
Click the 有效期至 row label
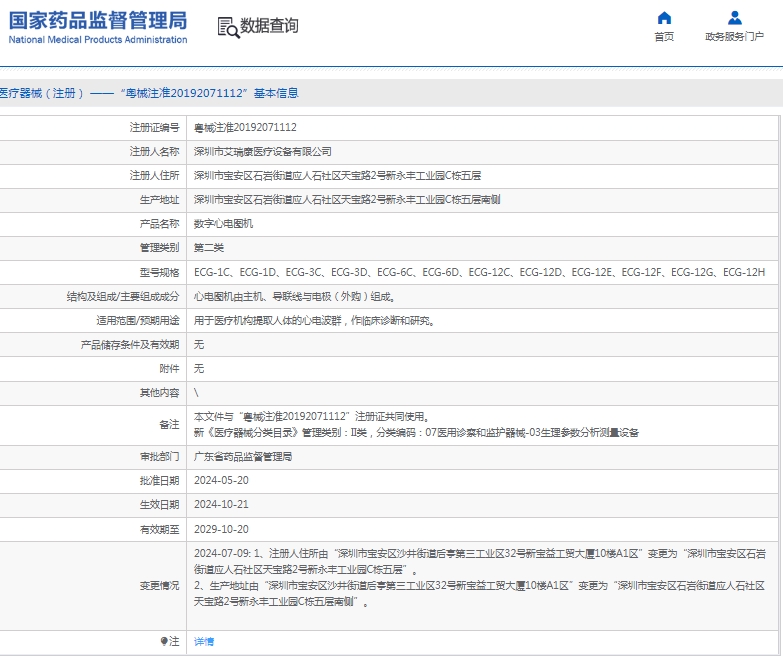point(159,529)
